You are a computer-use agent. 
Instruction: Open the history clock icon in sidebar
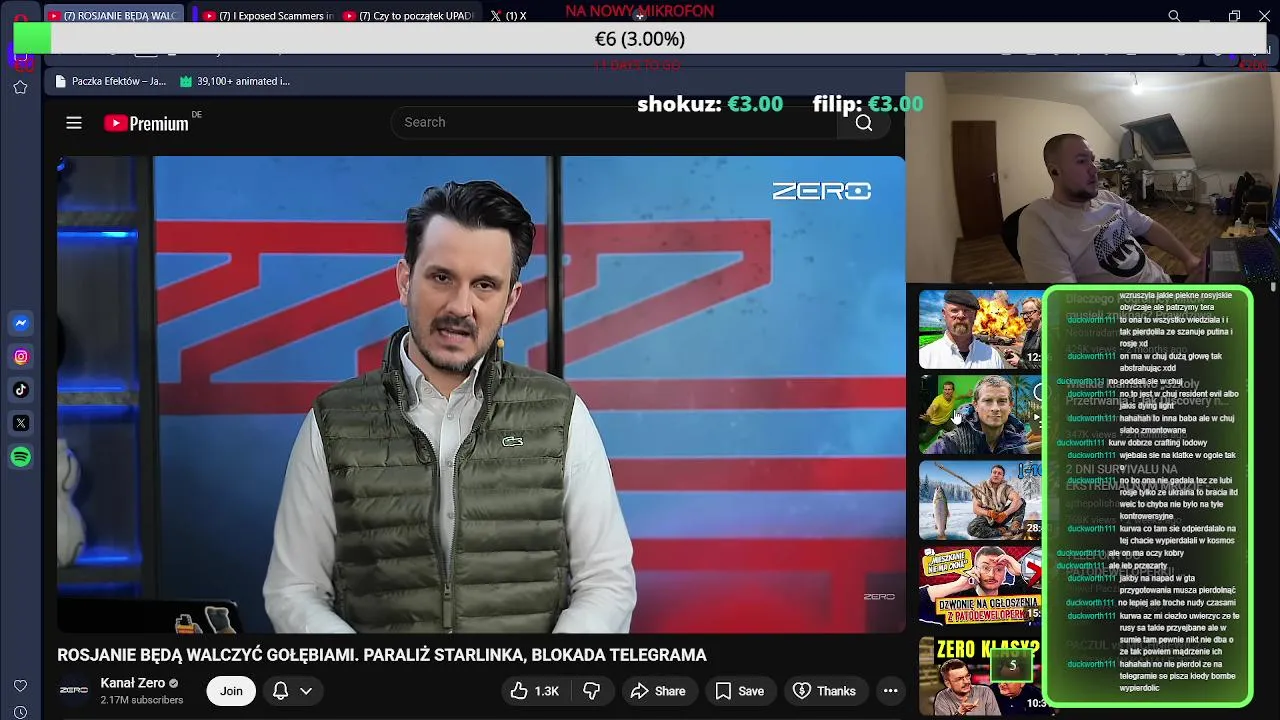click(20, 712)
